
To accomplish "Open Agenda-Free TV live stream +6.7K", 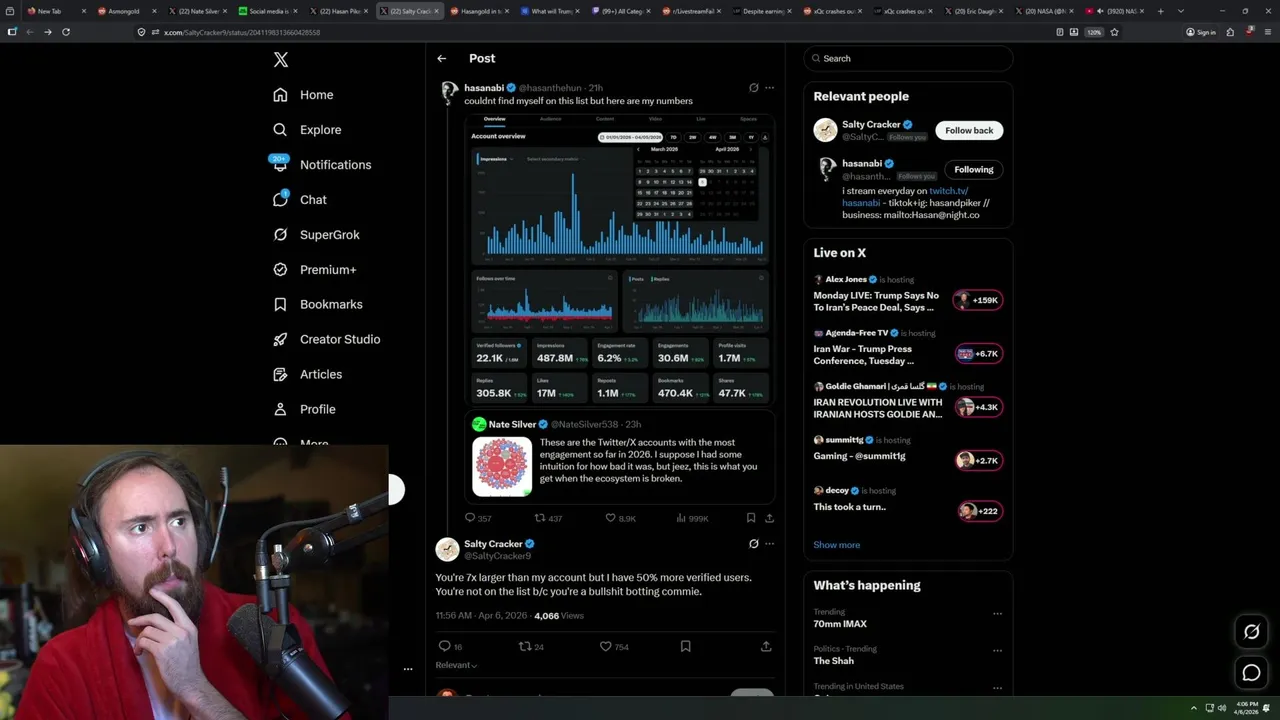I will (x=908, y=348).
